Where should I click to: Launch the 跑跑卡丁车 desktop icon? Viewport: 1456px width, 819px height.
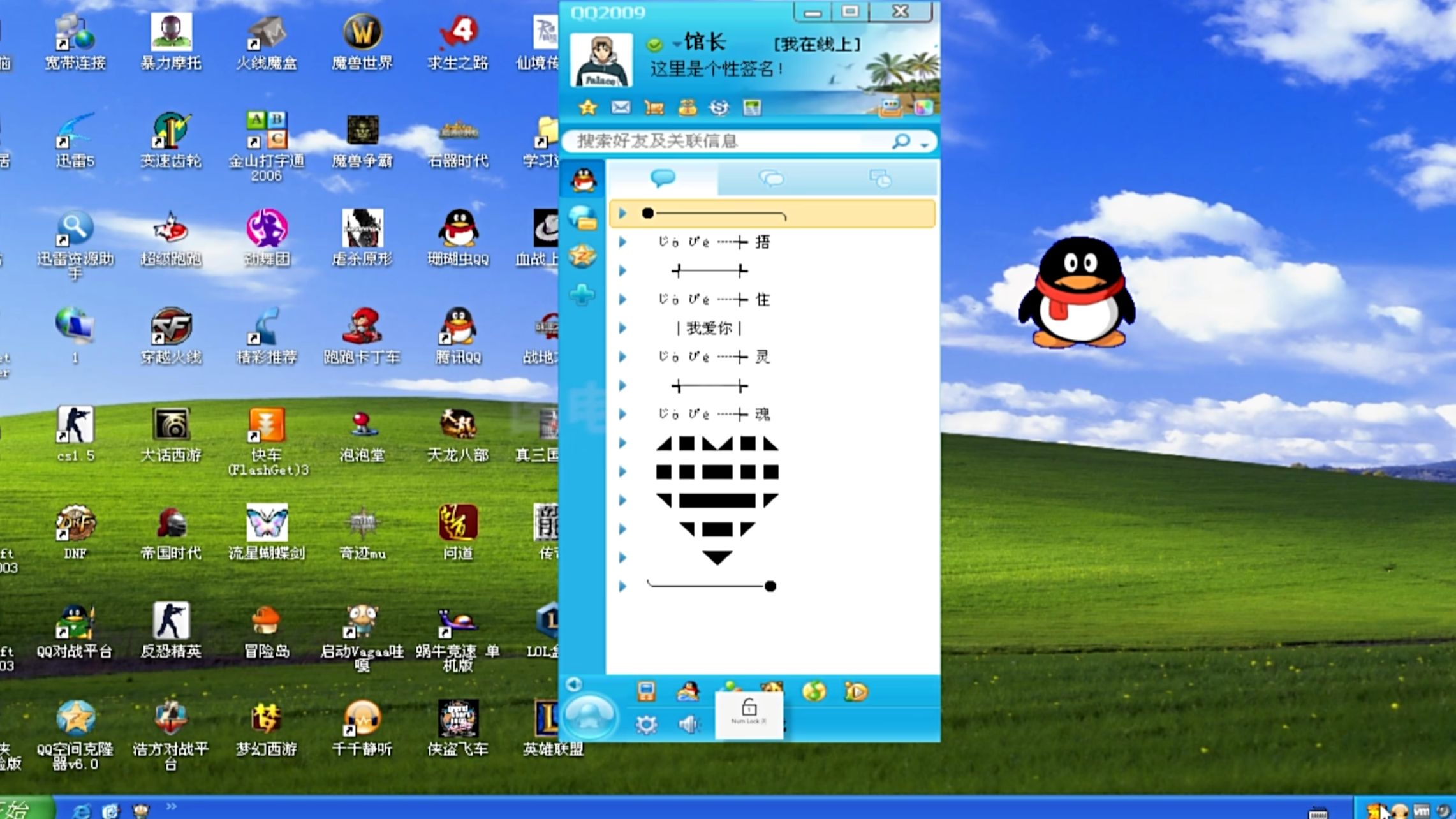tap(362, 336)
